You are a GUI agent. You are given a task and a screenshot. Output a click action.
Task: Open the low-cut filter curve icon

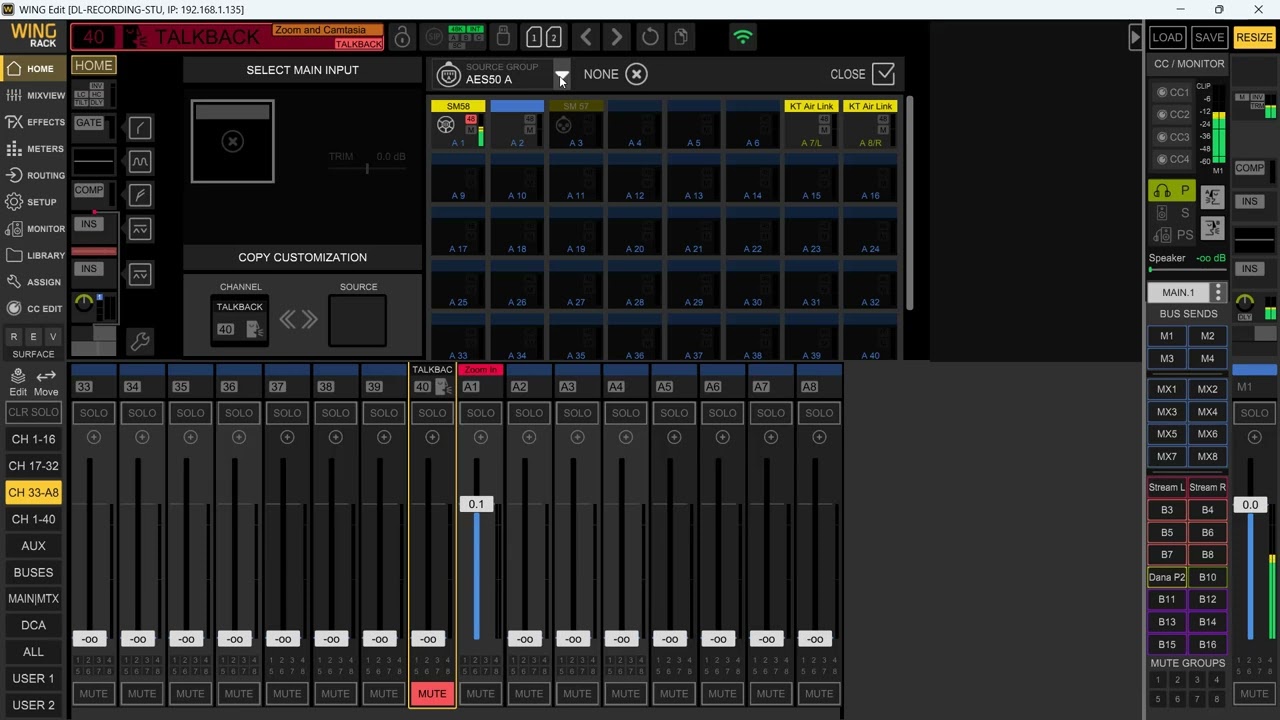pos(140,127)
